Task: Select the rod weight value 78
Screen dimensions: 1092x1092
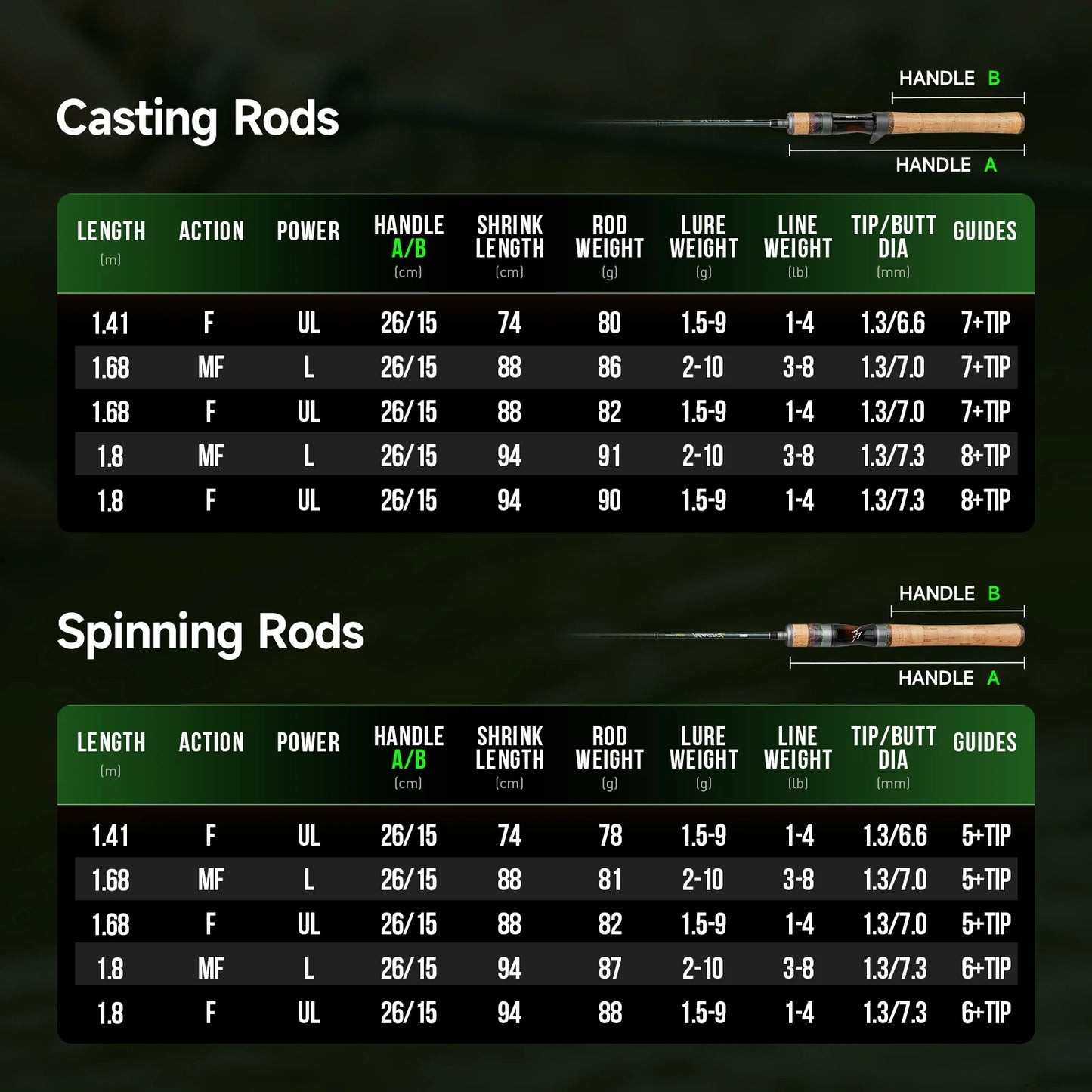Action: pyautogui.click(x=610, y=835)
